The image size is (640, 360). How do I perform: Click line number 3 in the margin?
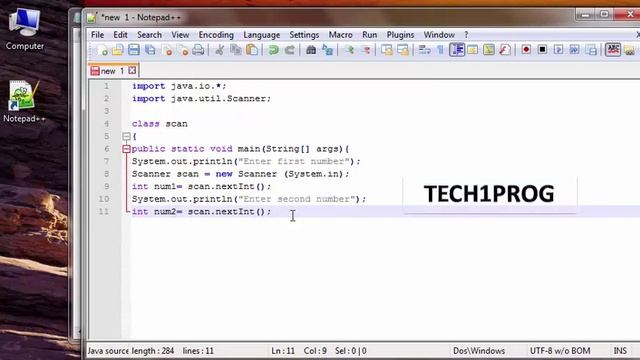106,111
